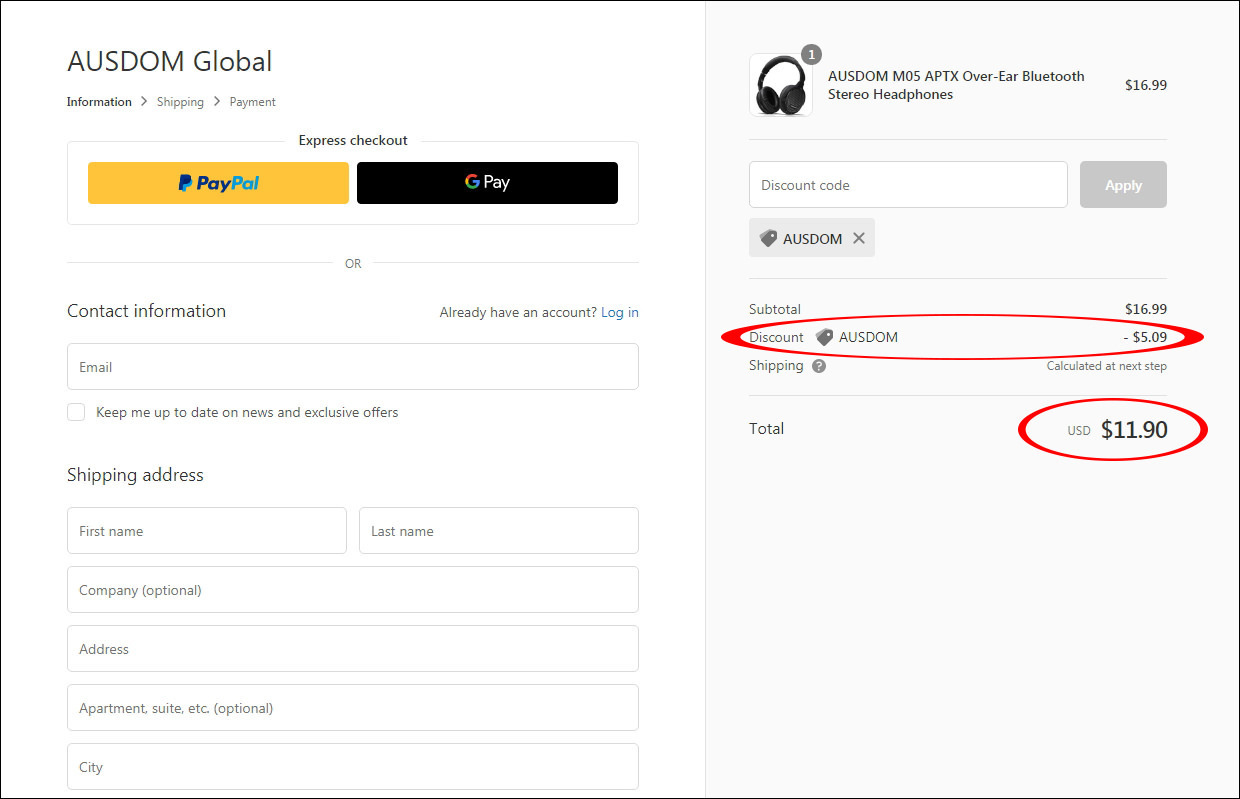The width and height of the screenshot is (1240, 799).
Task: Click the 'Contact information' heading
Action: tap(146, 311)
